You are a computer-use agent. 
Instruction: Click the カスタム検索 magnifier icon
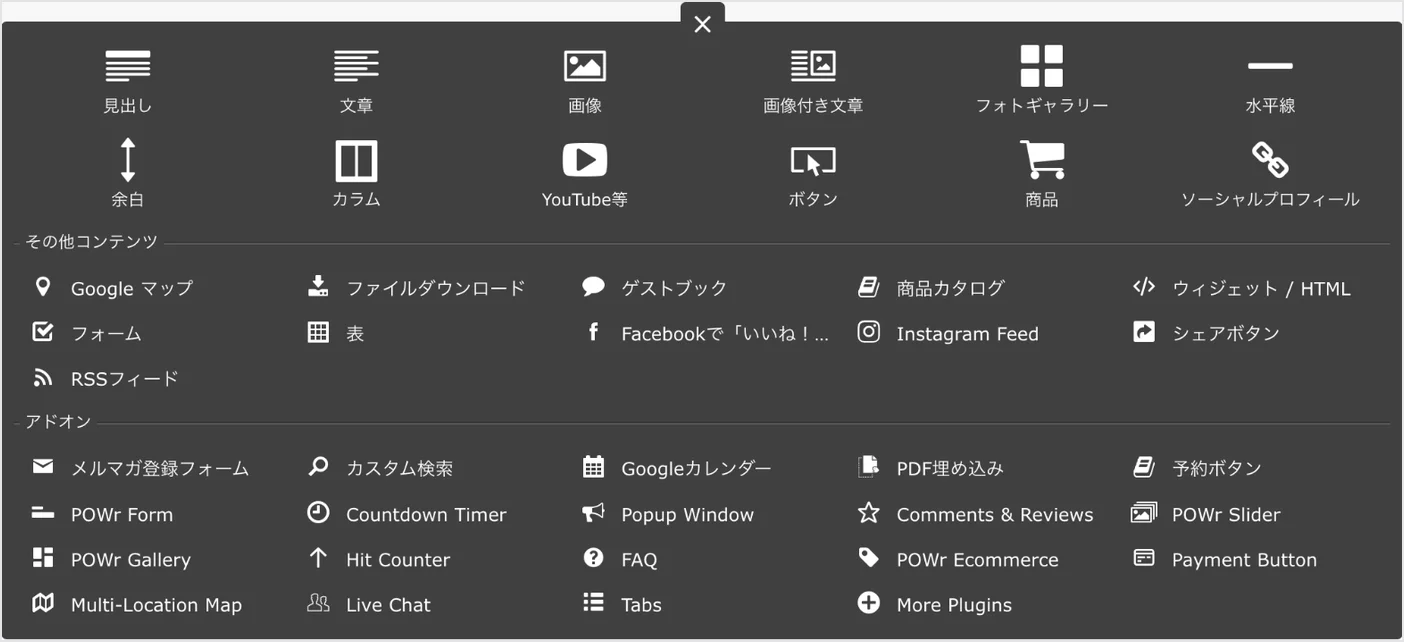[318, 467]
